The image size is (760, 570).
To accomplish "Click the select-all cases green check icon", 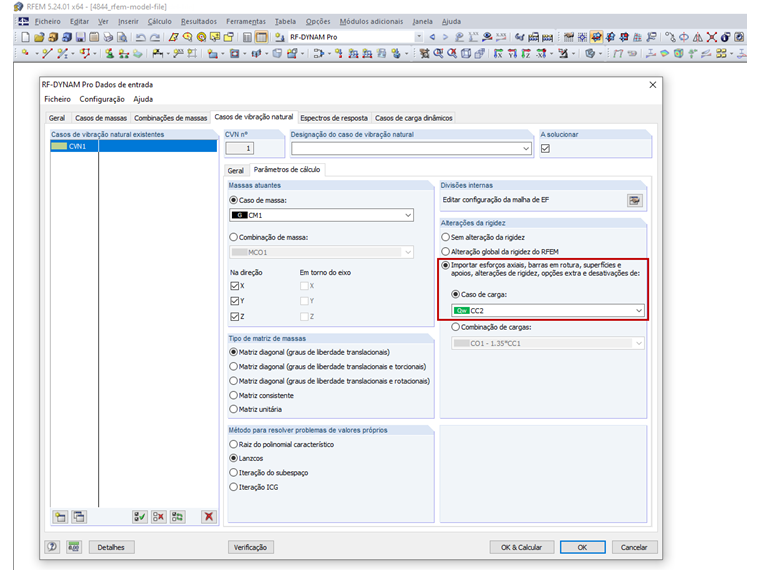I will tap(140, 517).
